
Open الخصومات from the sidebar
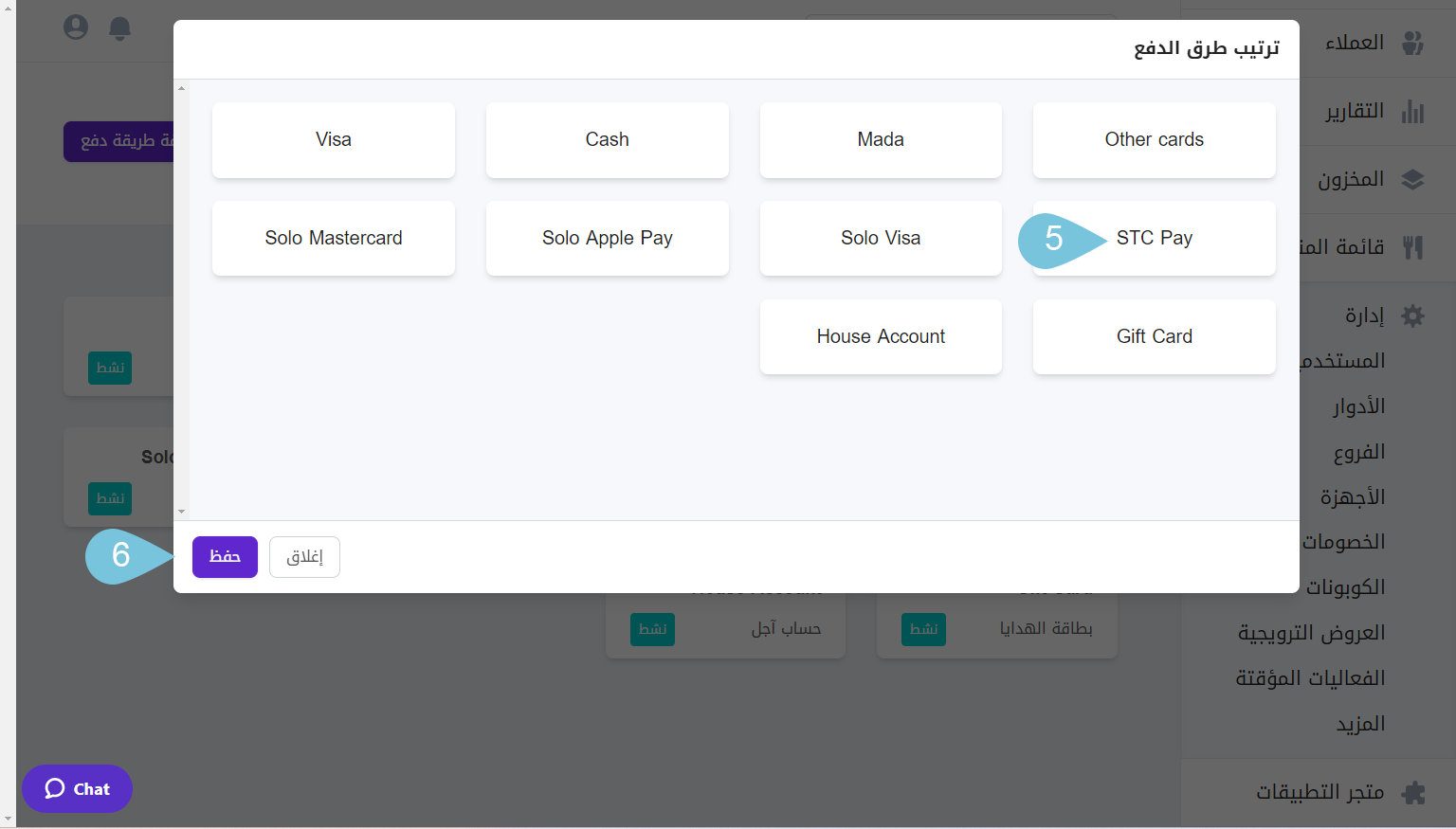1353,541
